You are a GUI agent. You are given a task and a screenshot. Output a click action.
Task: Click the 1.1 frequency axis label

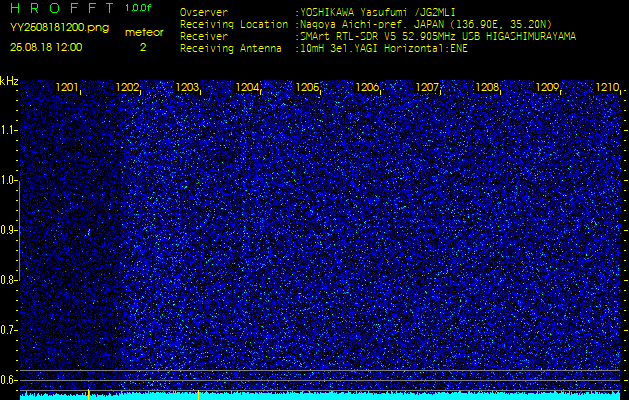click(8, 130)
